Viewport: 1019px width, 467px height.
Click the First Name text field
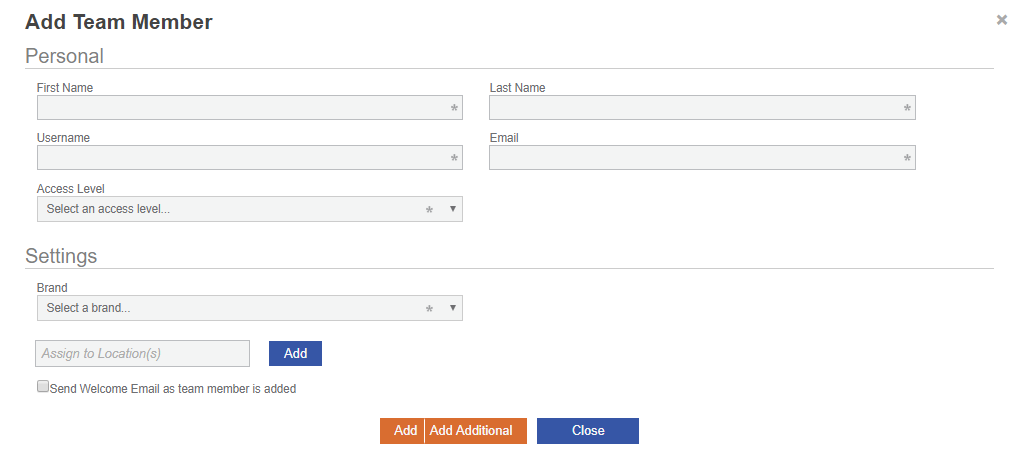tap(240, 108)
